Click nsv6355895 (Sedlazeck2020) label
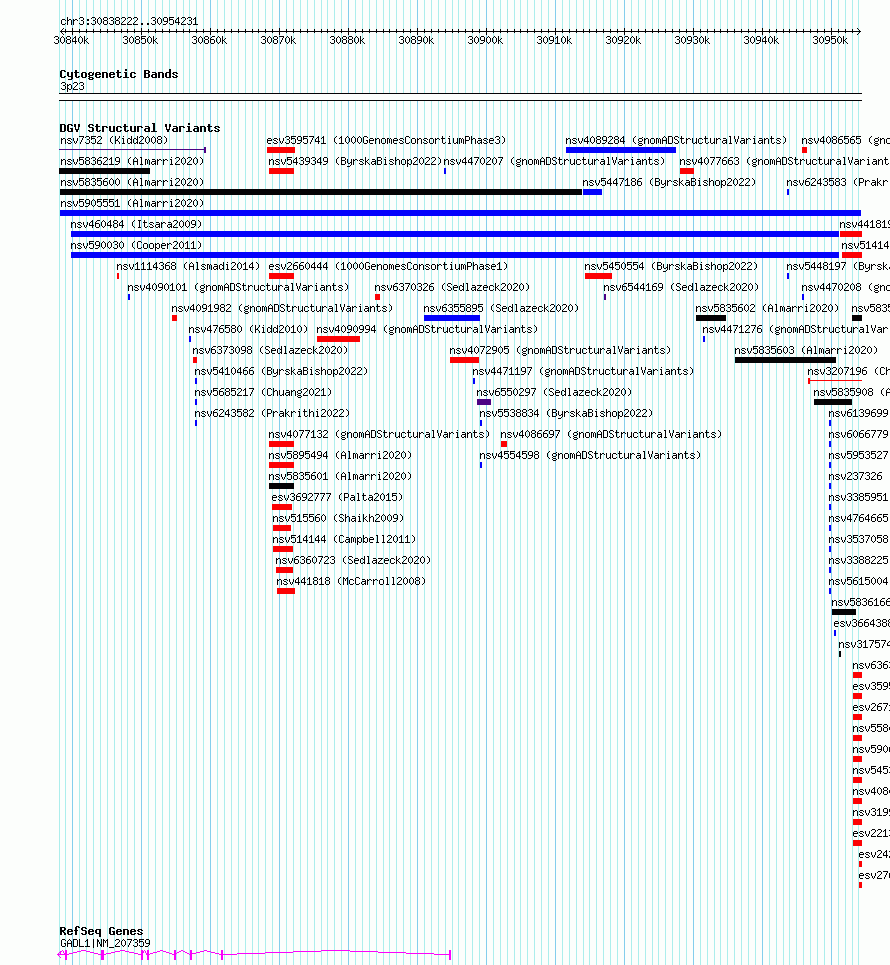The width and height of the screenshot is (890, 965). 501,308
